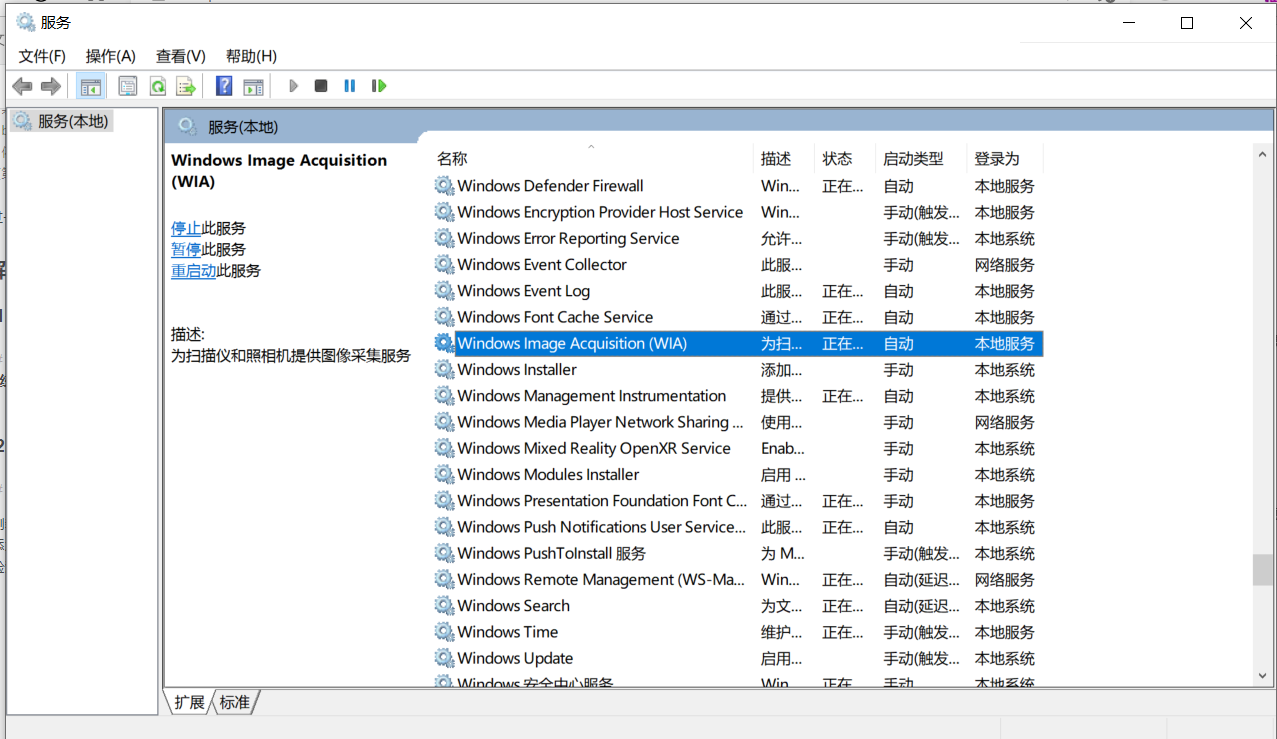
Task: Click the 暂停 service link
Action: click(x=186, y=249)
